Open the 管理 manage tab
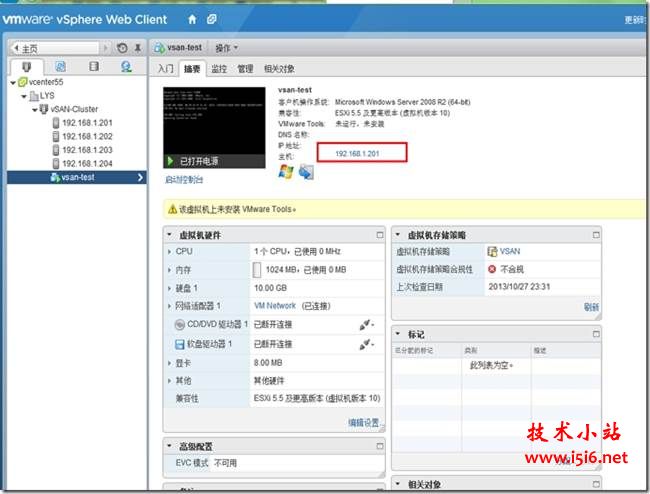The image size is (650, 494). pyautogui.click(x=245, y=69)
